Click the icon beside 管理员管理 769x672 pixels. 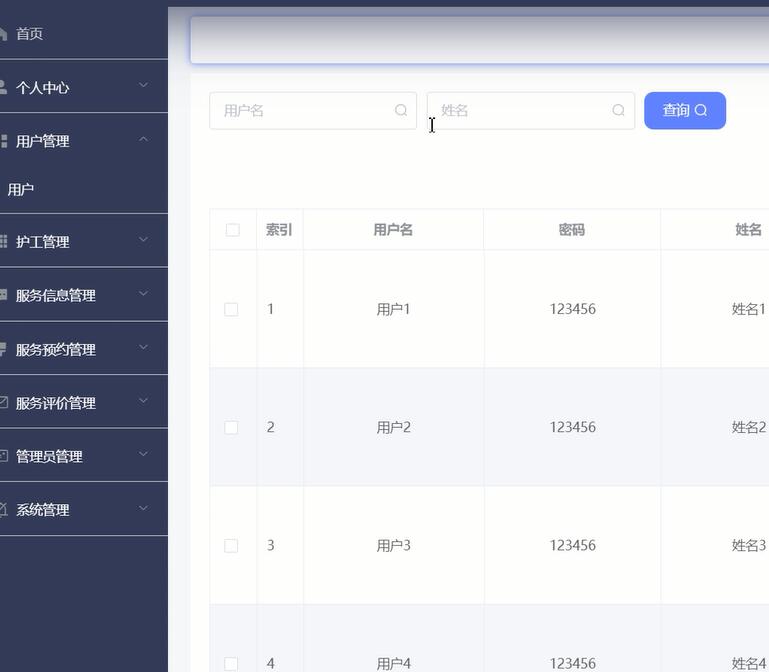(x=3, y=456)
